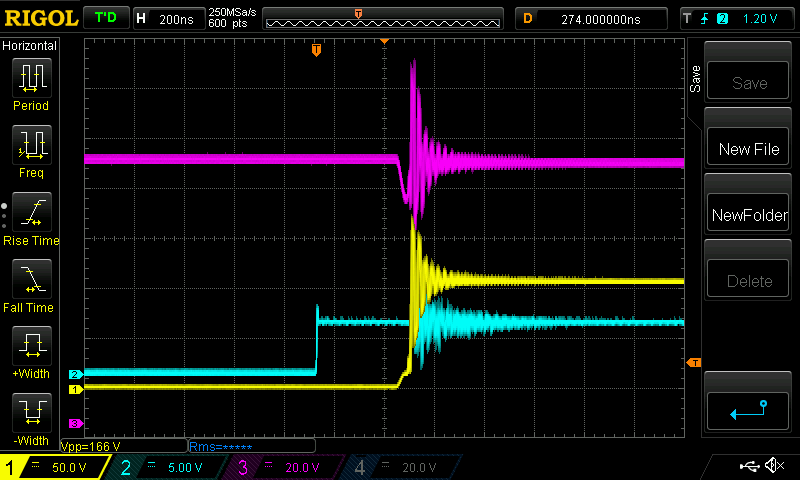Screen dimensions: 800x480
Task: Click the muted speaker icon
Action: 773,466
